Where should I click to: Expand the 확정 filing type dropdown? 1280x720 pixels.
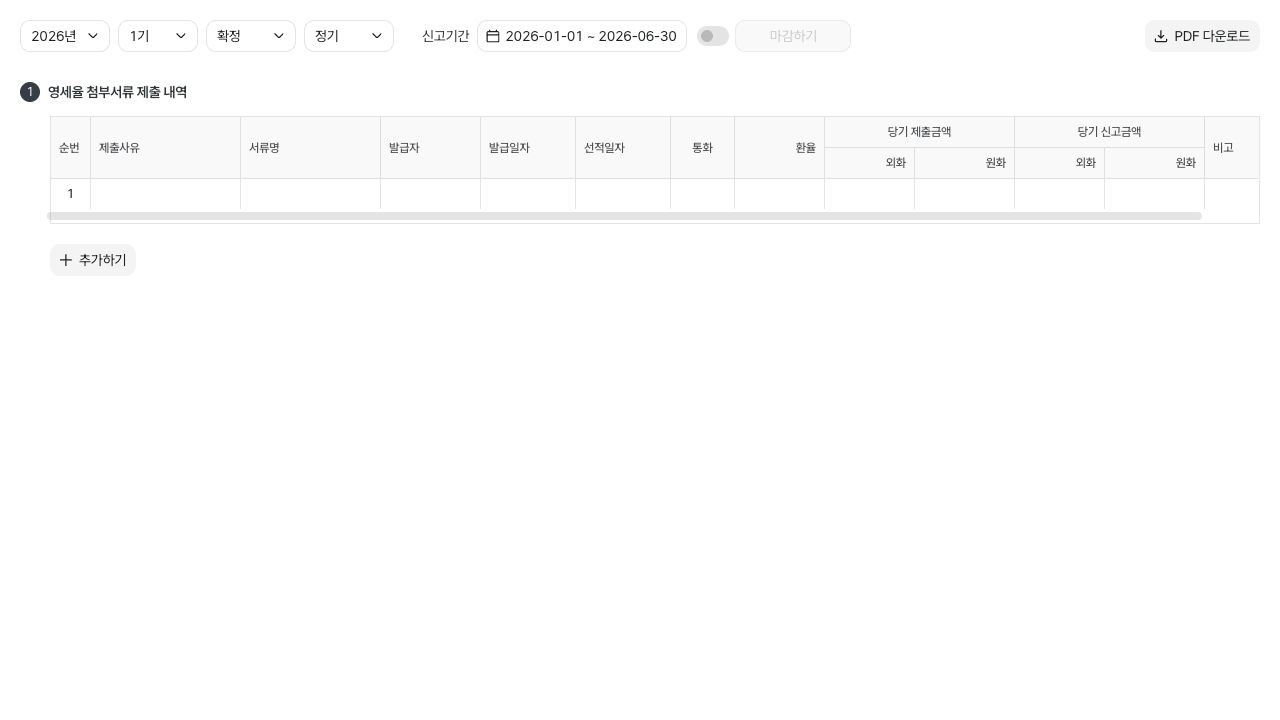point(251,36)
